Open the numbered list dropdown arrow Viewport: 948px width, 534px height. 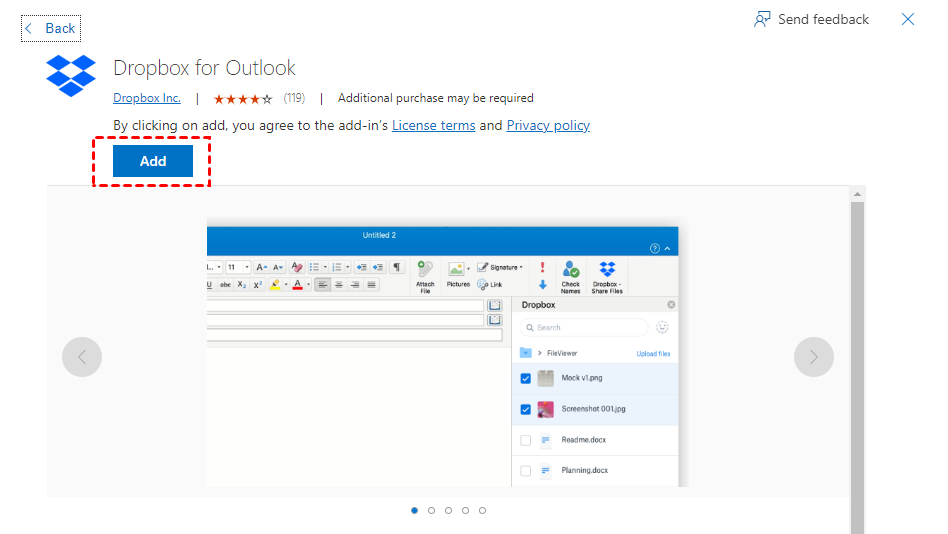pos(348,267)
